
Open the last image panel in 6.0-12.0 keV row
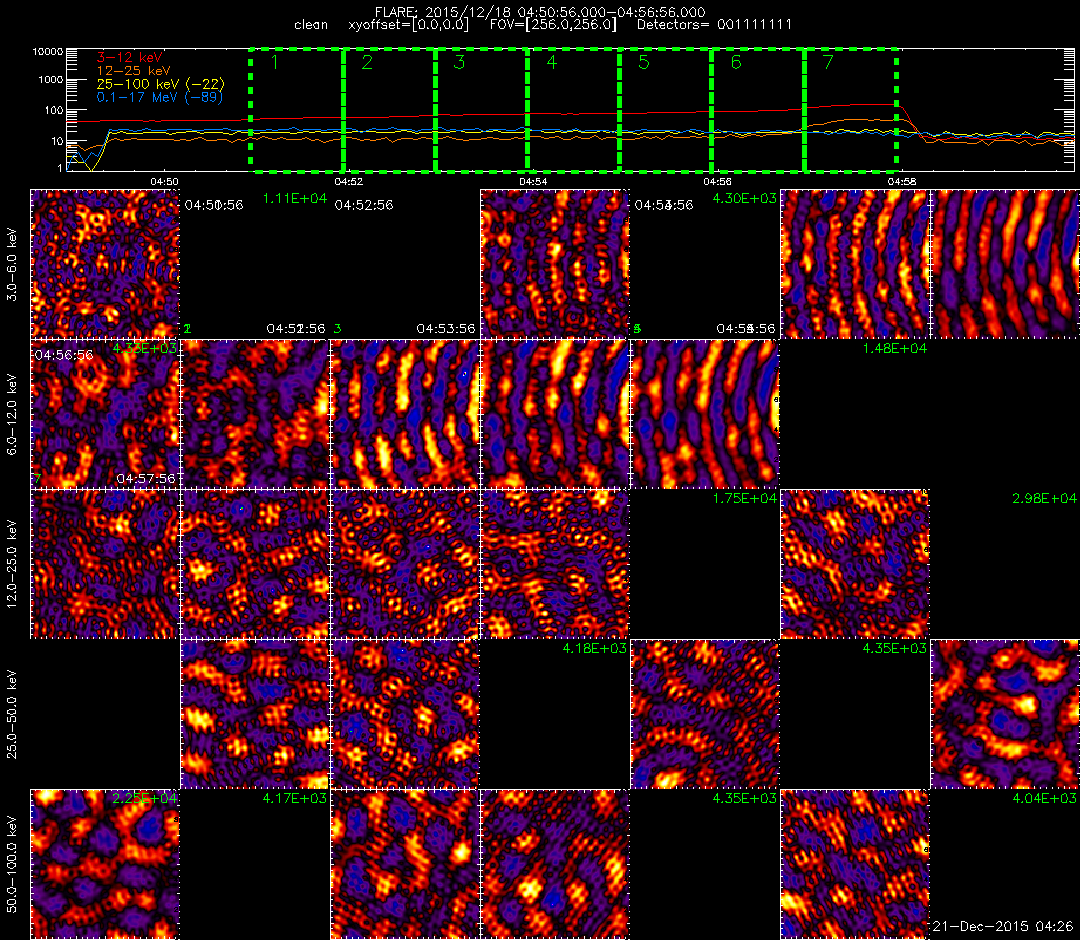(705, 414)
